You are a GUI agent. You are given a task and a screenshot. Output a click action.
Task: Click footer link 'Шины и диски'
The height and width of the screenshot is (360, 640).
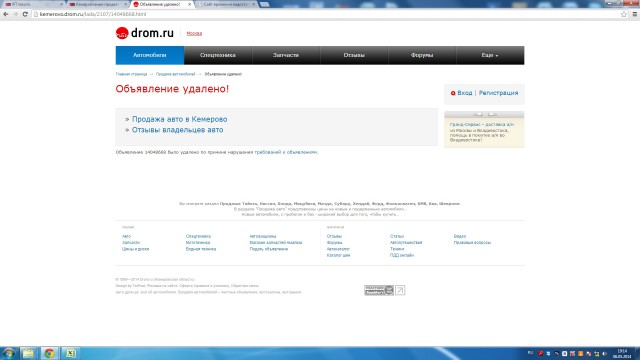[x=136, y=249]
